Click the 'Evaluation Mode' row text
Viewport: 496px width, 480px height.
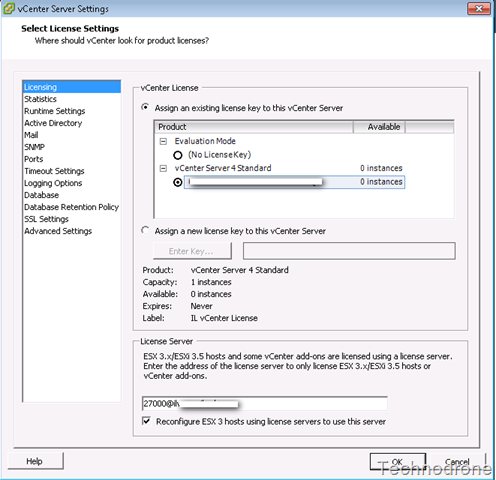205,141
